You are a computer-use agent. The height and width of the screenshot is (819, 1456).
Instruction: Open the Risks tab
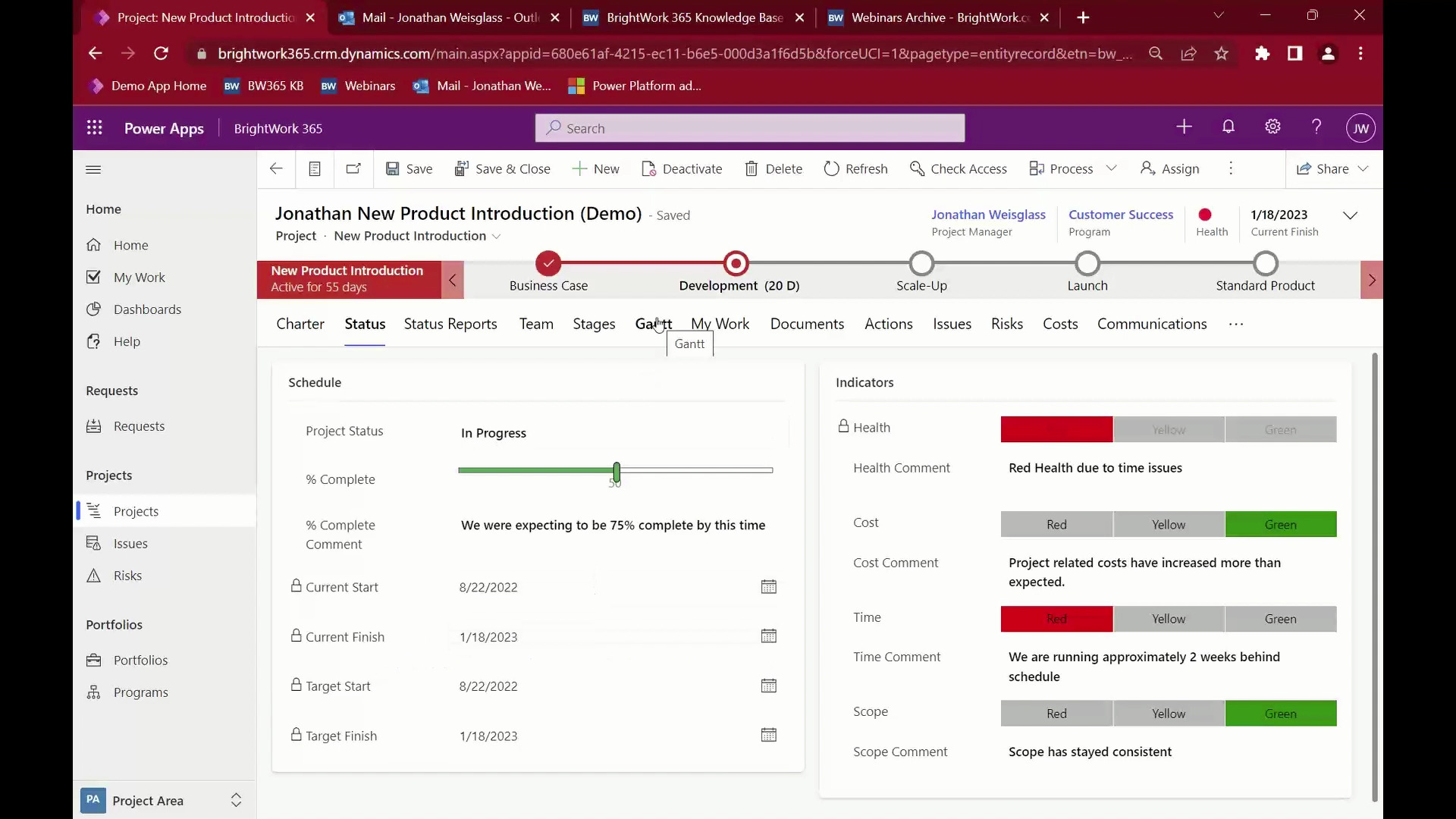(x=1006, y=324)
